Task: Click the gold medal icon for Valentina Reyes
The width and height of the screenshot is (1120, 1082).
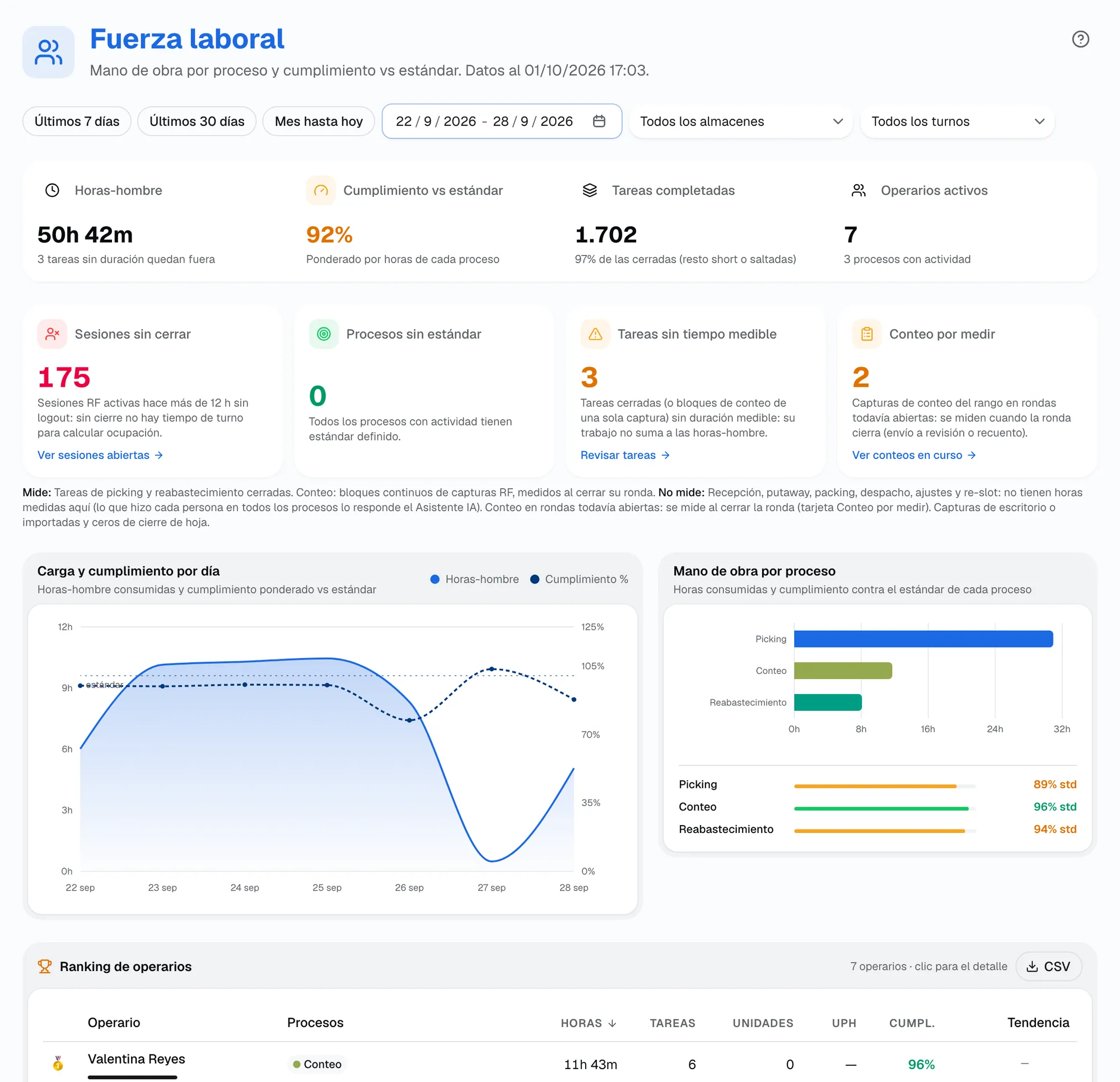Action: pos(58,1063)
